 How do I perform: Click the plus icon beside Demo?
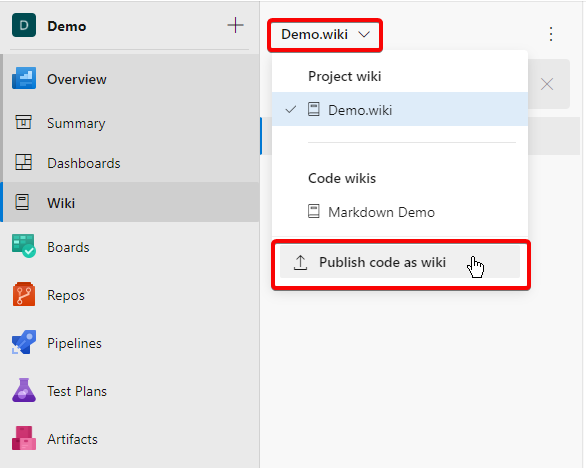coord(235,25)
